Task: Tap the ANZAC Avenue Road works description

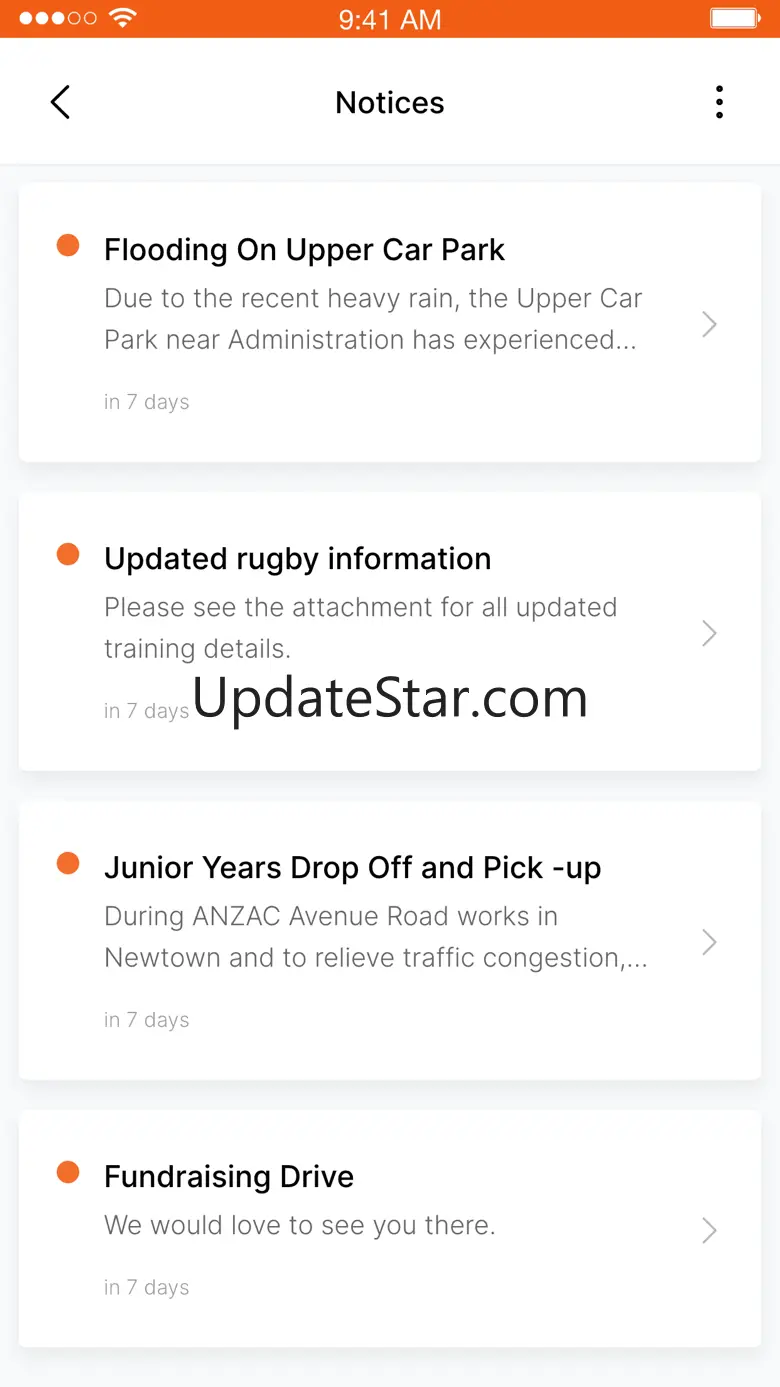Action: [375, 937]
